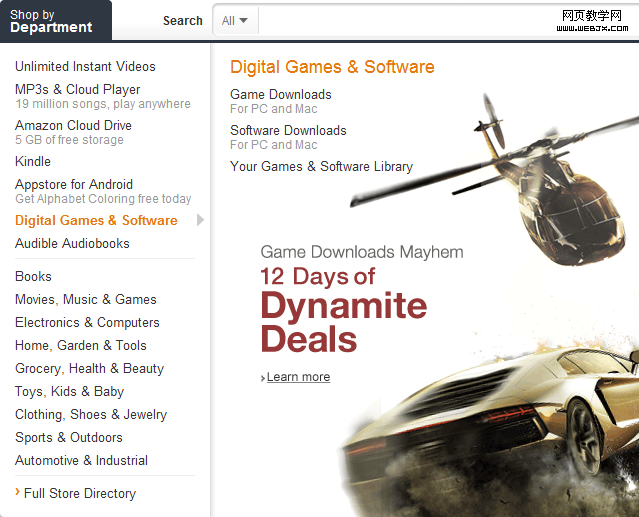
Task: Expand the All search category dropdown
Action: point(236,21)
